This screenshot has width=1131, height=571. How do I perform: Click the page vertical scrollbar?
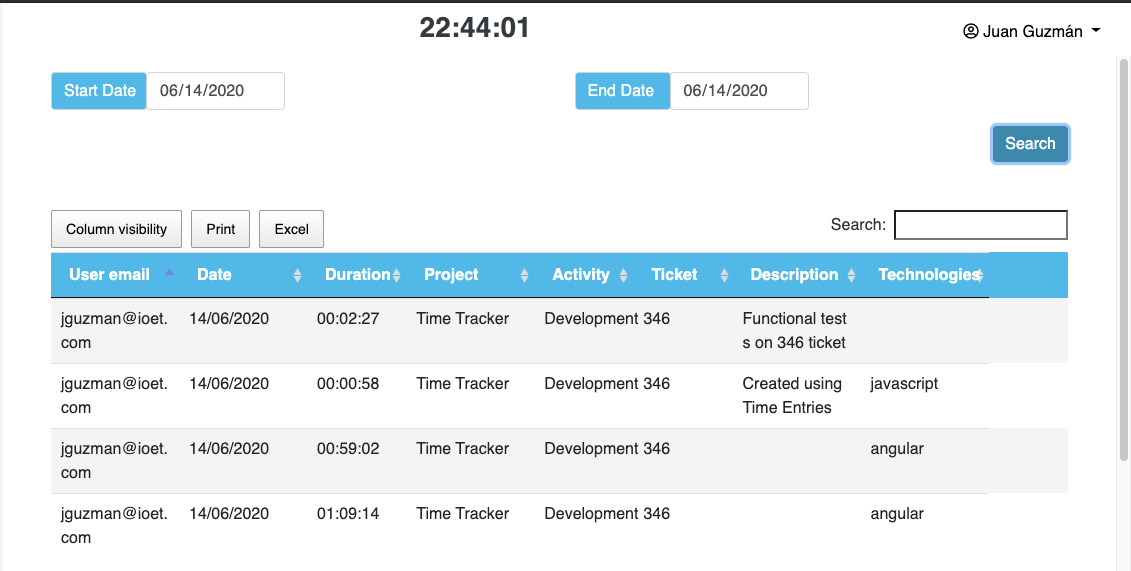tap(1123, 260)
